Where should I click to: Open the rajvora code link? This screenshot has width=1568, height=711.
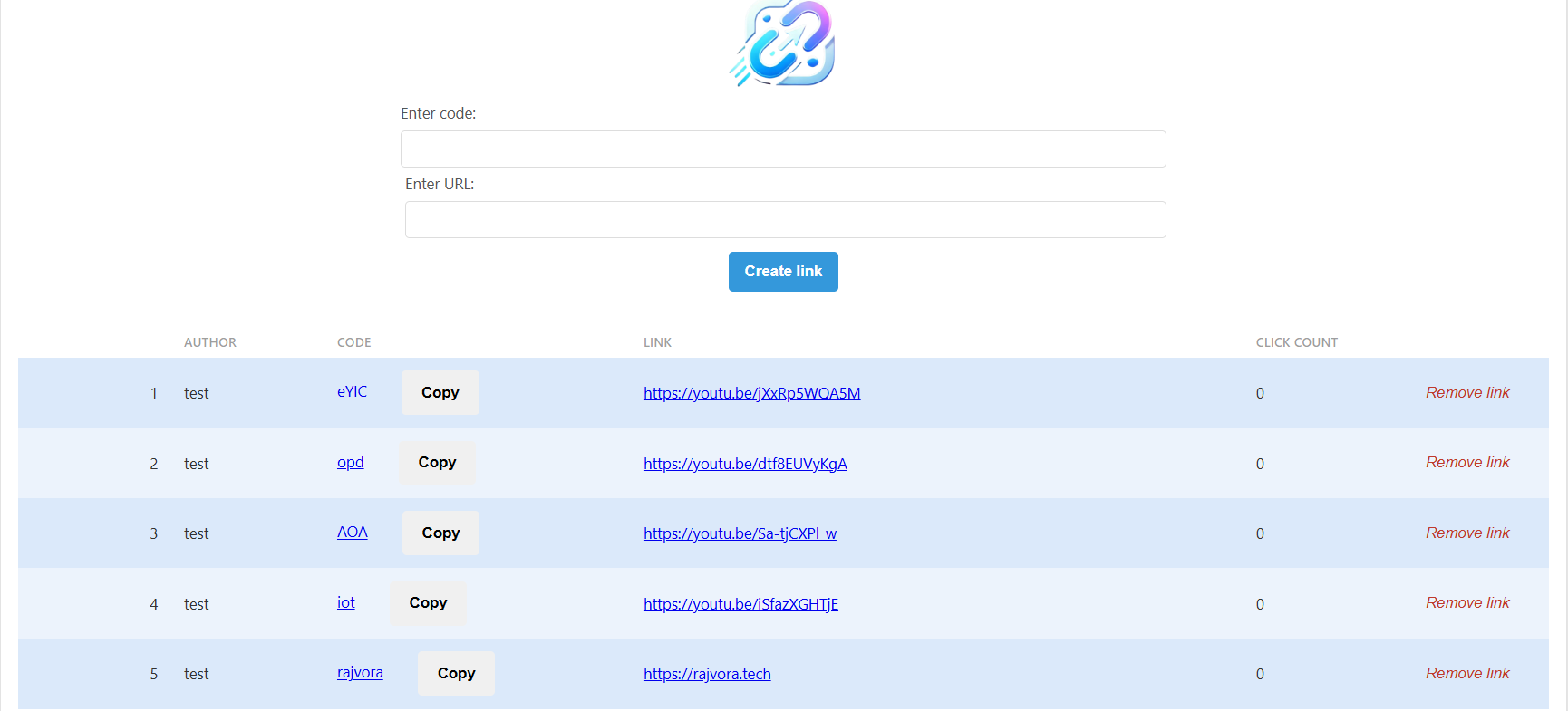360,673
